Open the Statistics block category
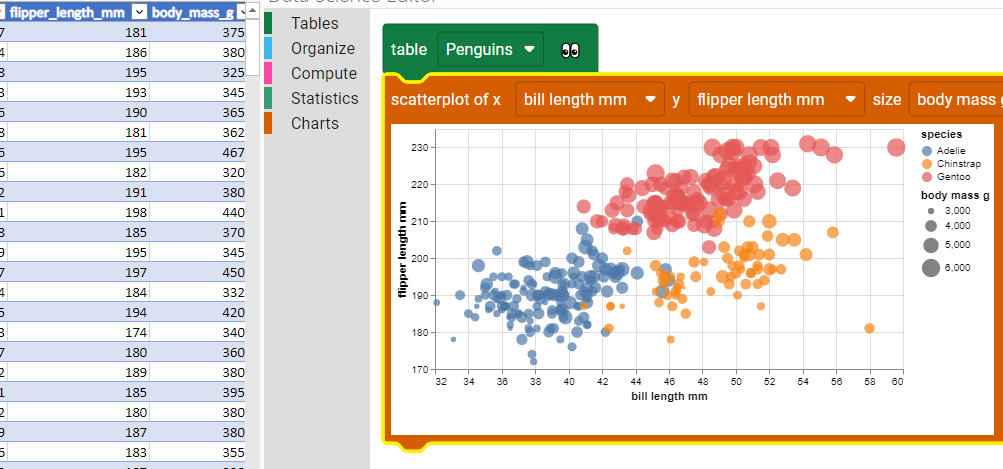Screen dimensions: 1003x469 point(324,98)
